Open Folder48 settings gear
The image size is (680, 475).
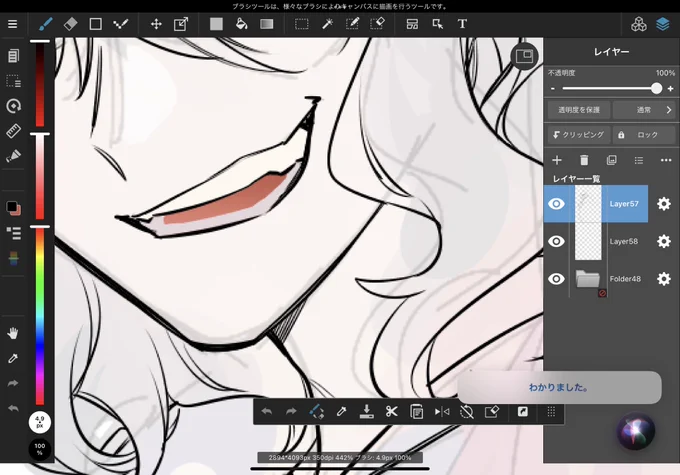[x=664, y=278]
